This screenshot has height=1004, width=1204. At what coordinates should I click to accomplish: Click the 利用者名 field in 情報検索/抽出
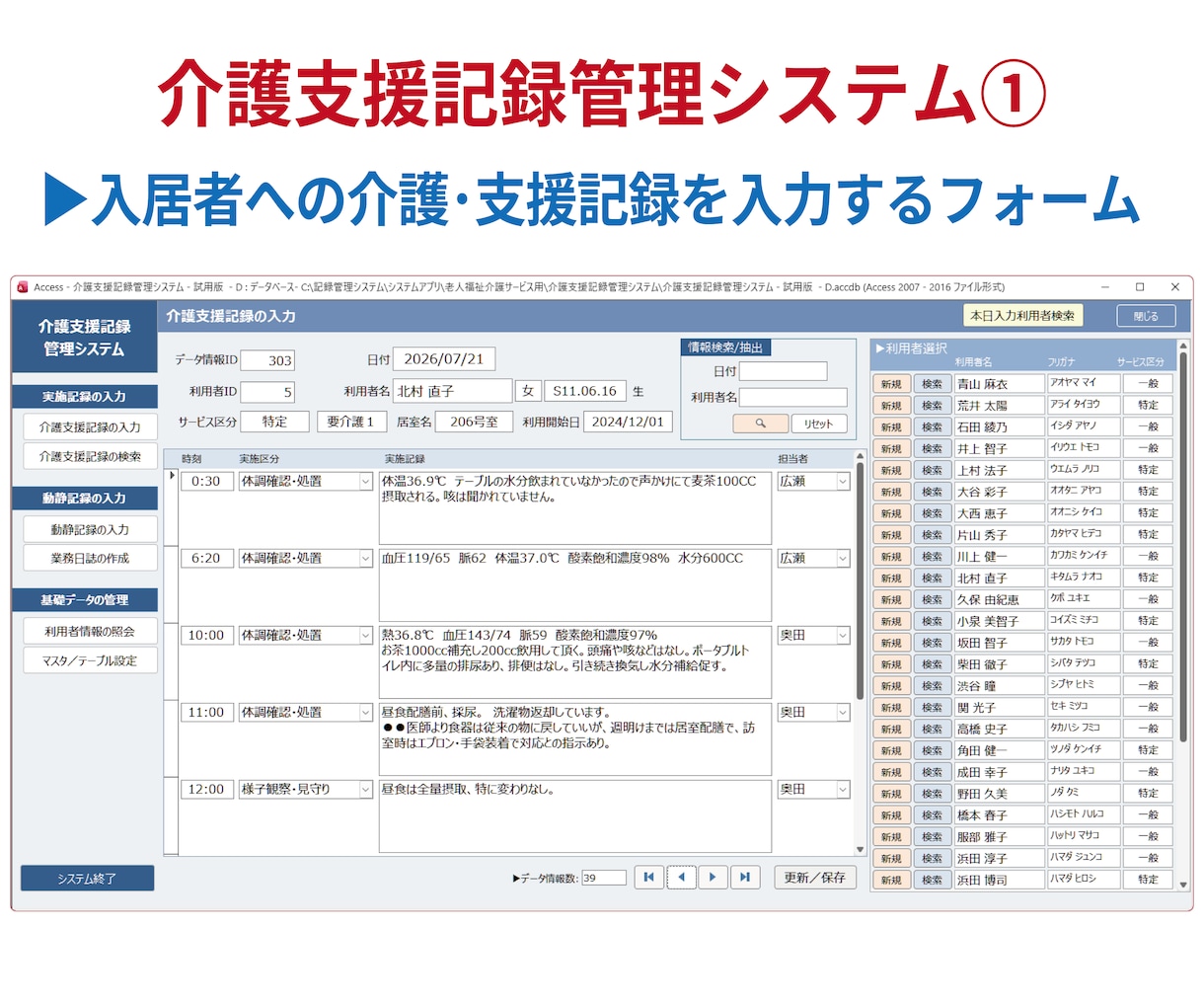pos(793,397)
